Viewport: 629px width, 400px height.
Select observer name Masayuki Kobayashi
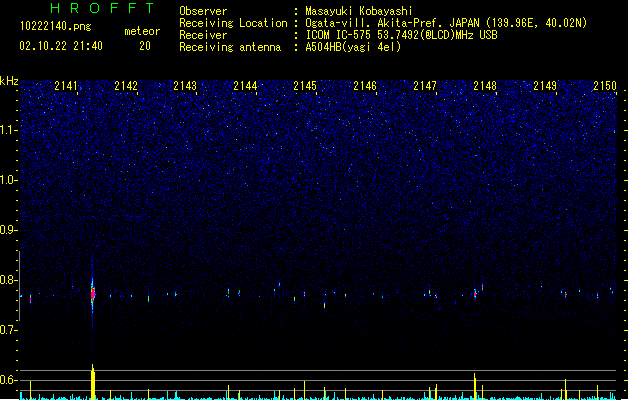359,11
